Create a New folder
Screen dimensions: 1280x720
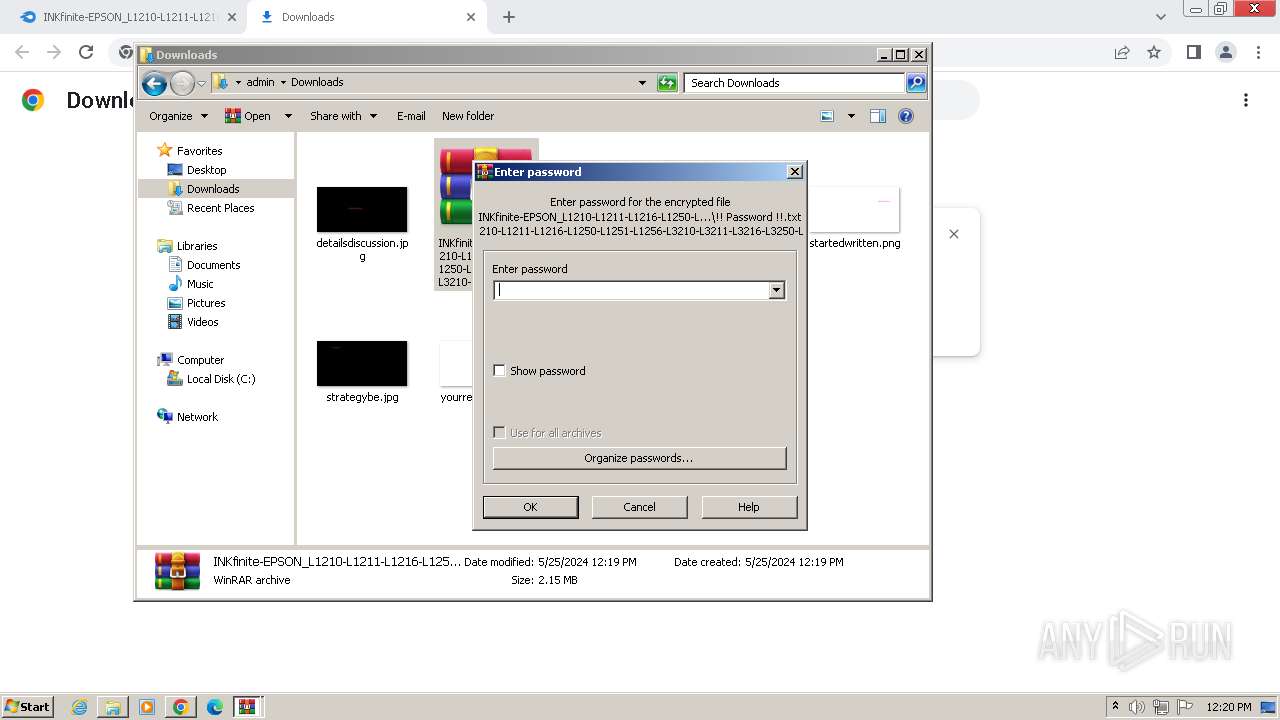tap(468, 116)
